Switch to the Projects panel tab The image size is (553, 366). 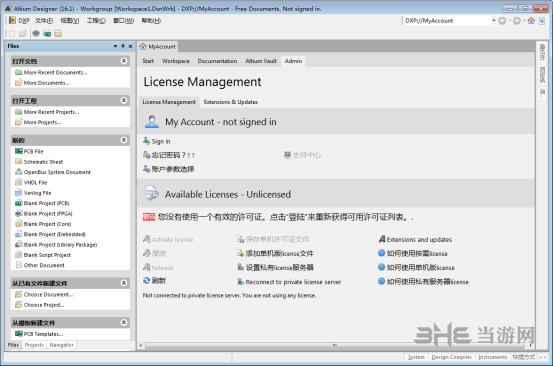tap(34, 345)
